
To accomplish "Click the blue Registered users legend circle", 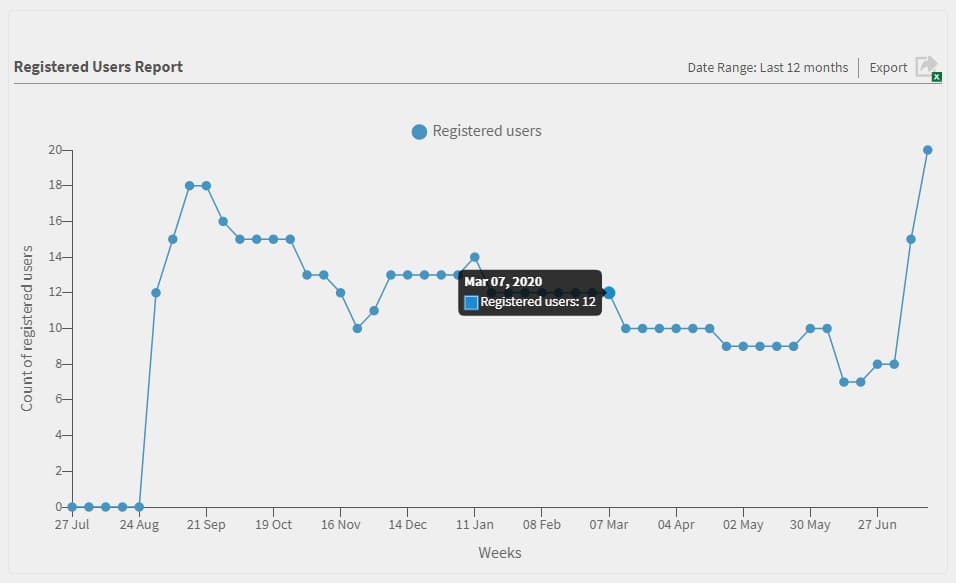I will pyautogui.click(x=417, y=131).
